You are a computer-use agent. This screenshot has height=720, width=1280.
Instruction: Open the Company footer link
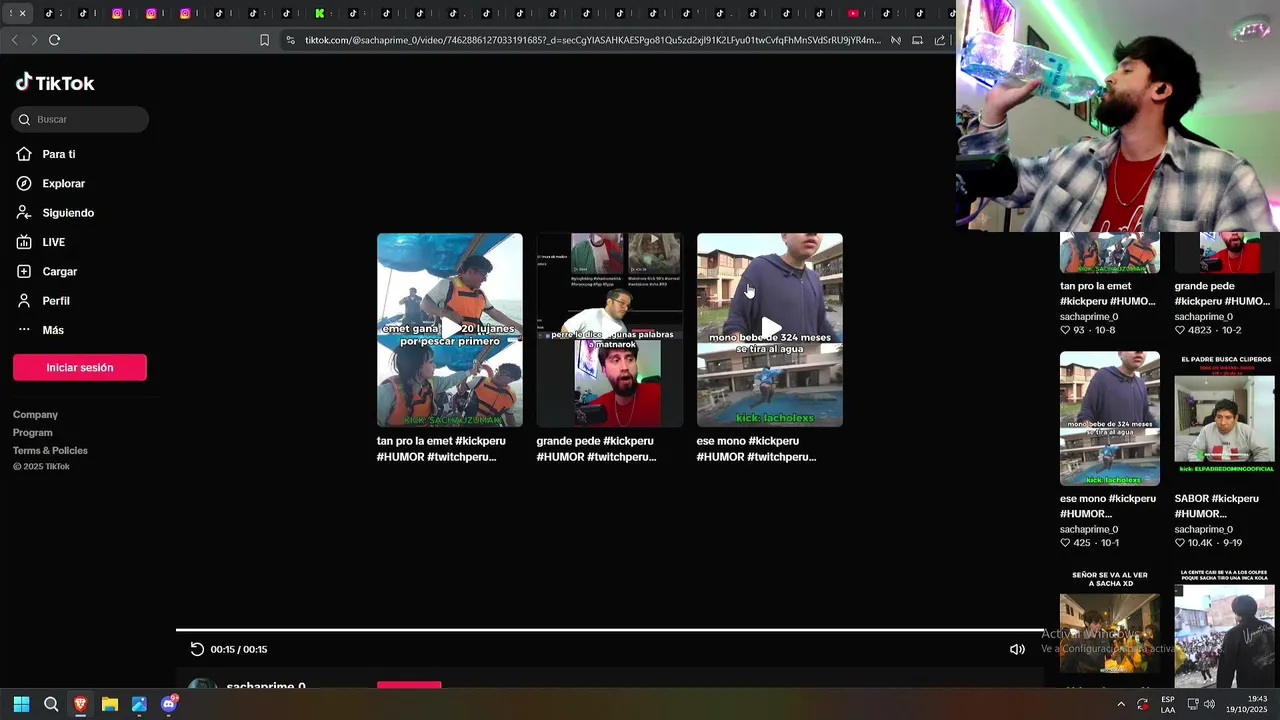click(35, 414)
